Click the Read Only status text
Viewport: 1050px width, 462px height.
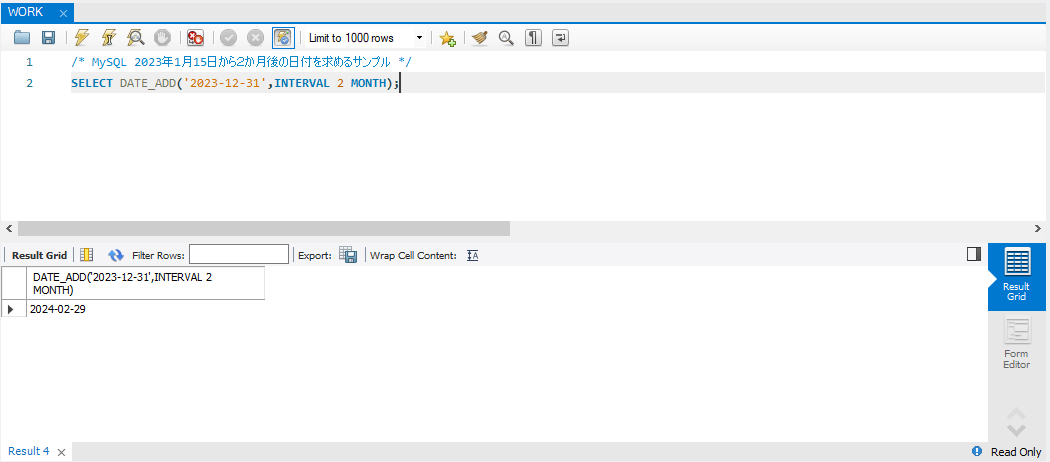pos(1016,452)
